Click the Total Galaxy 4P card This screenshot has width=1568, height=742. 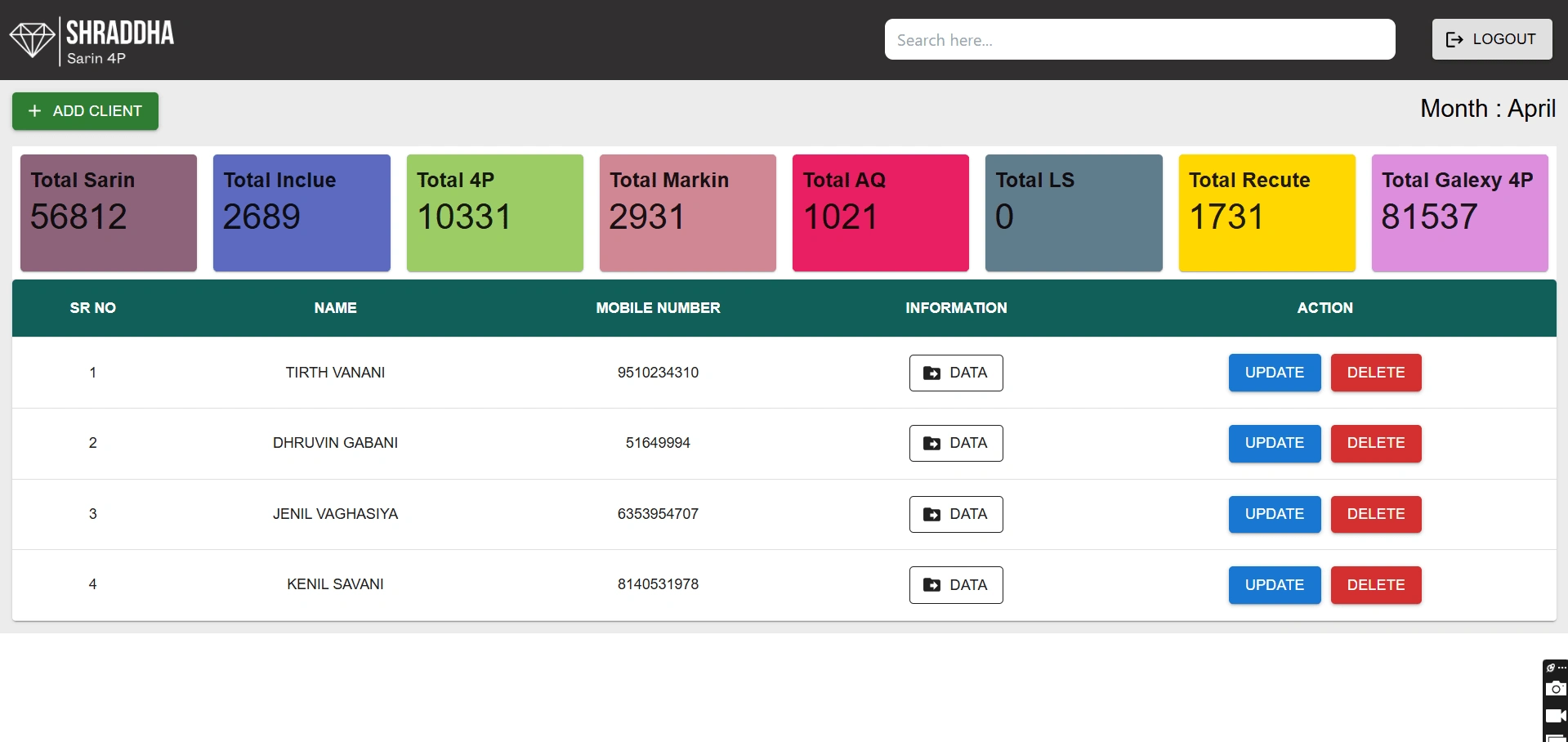(1459, 212)
